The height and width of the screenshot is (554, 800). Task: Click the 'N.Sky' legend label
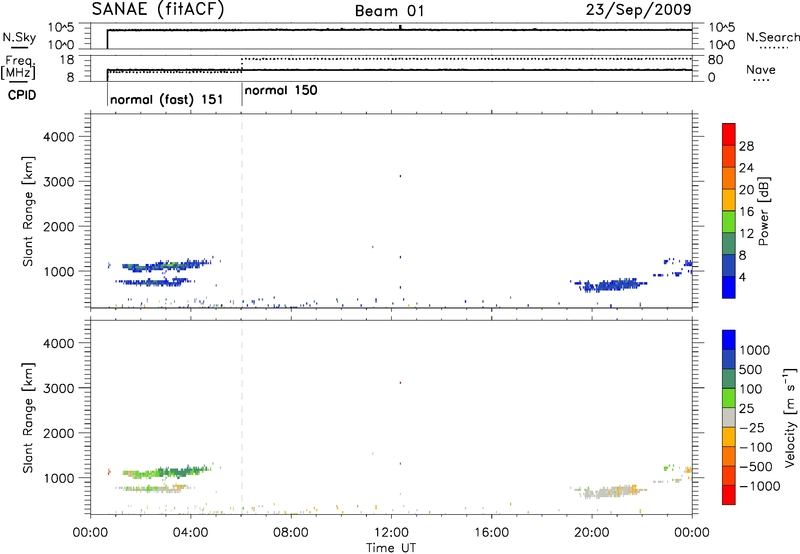pyautogui.click(x=19, y=37)
